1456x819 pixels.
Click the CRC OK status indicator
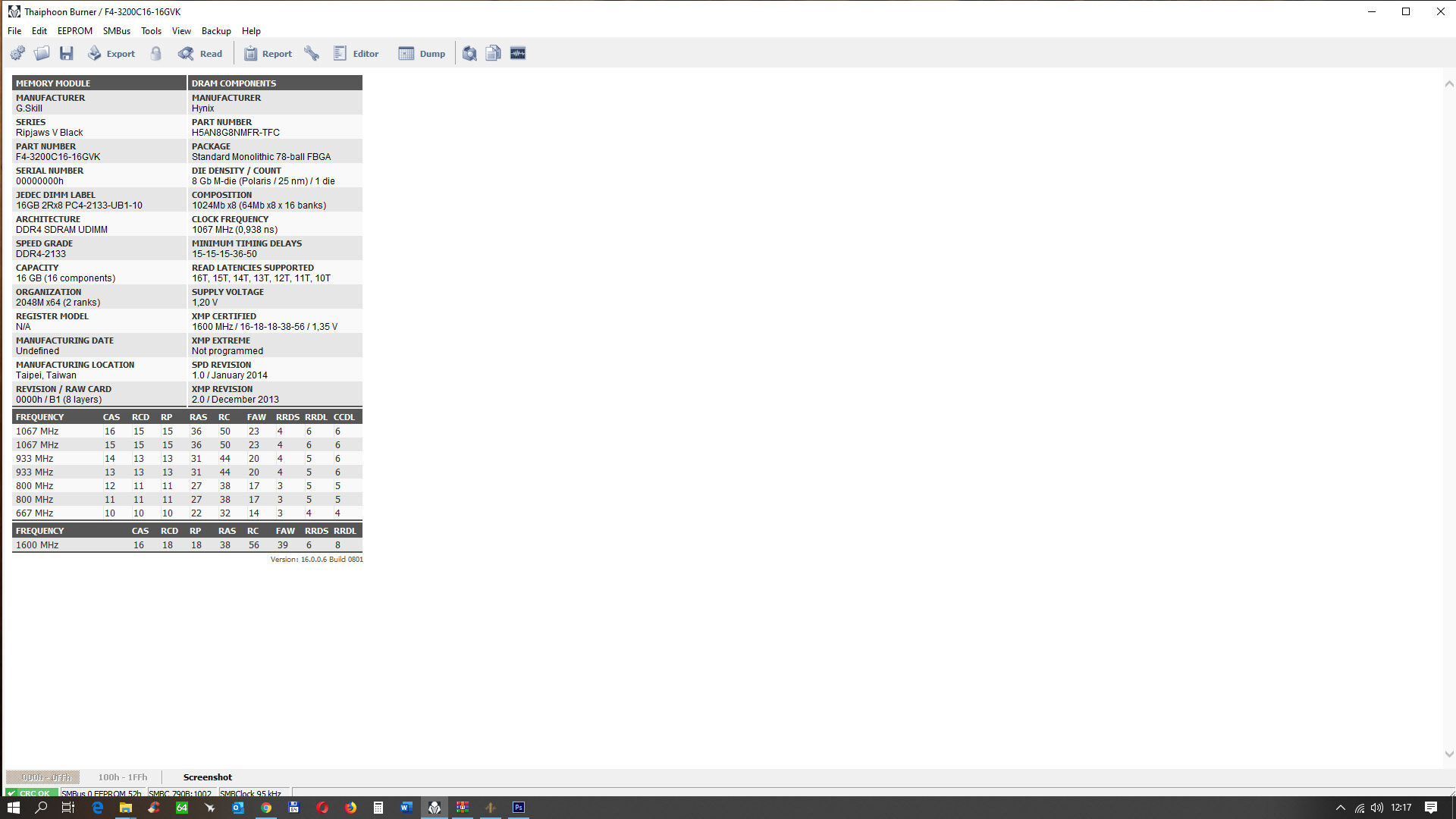coord(30,793)
